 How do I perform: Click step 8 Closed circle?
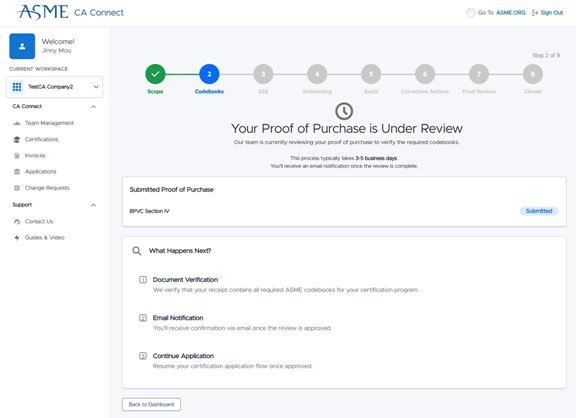(533, 74)
